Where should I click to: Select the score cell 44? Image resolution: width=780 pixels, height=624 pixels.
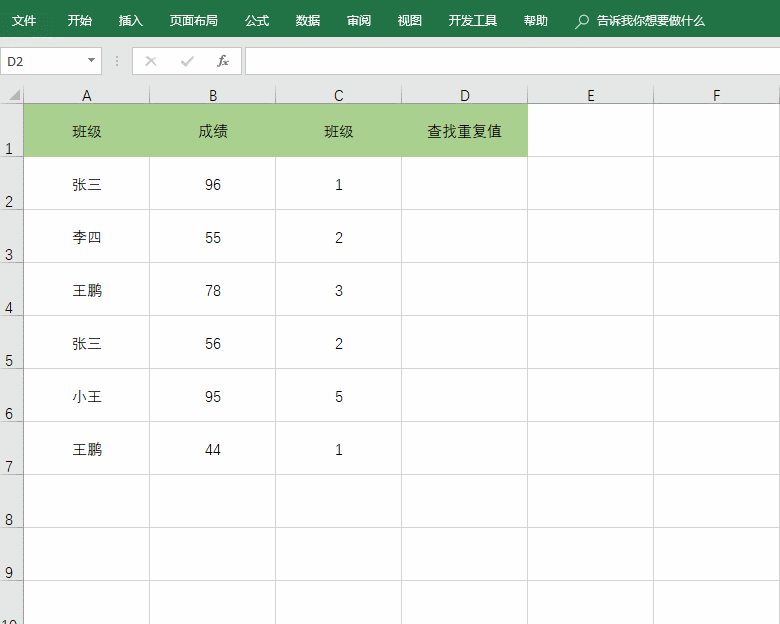coord(212,448)
